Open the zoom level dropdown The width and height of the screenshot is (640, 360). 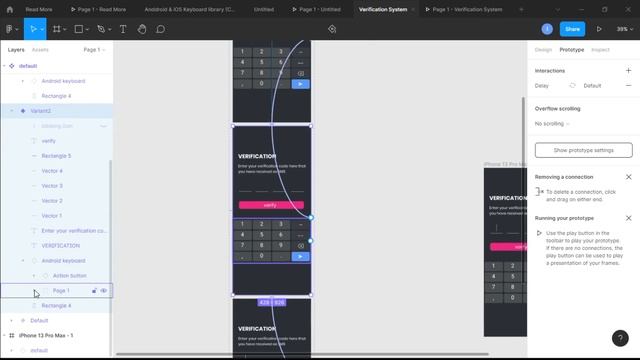pyautogui.click(x=624, y=29)
